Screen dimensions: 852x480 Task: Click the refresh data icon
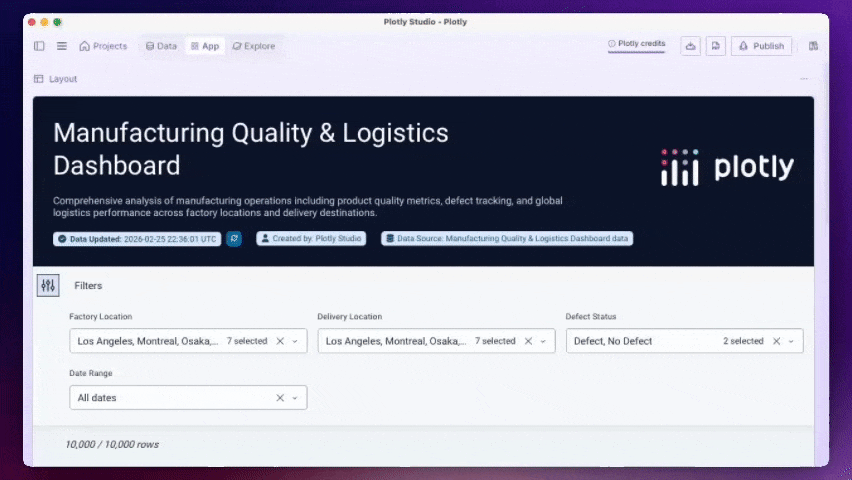[x=234, y=239]
